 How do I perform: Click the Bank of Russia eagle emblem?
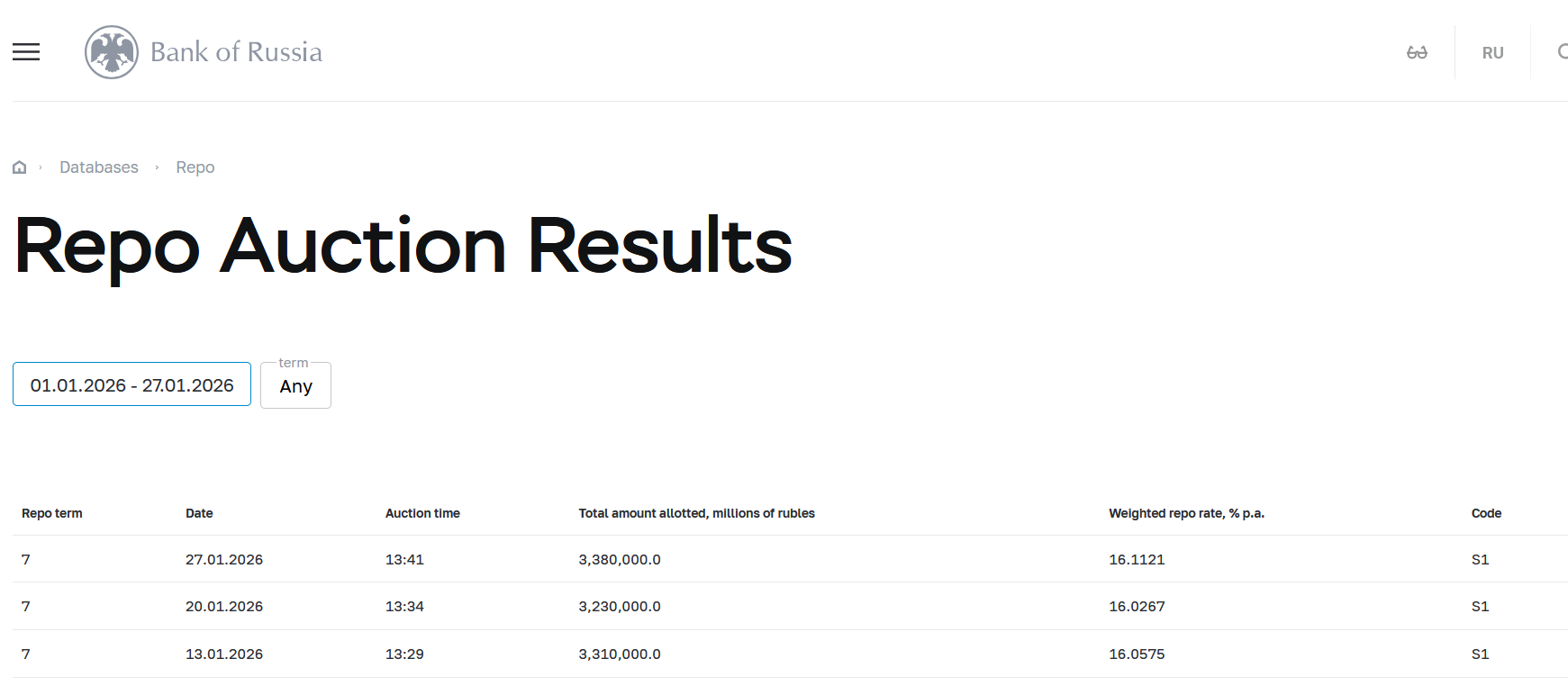point(112,52)
